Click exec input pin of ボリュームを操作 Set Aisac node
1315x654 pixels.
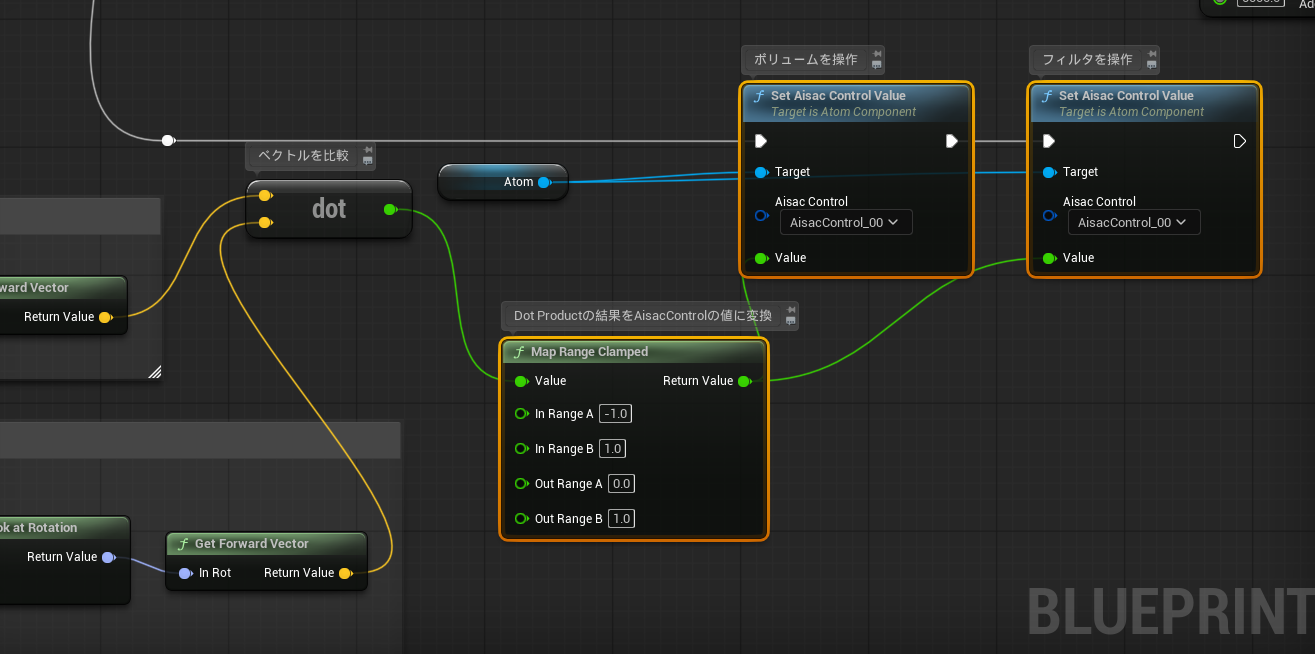pyautogui.click(x=761, y=141)
